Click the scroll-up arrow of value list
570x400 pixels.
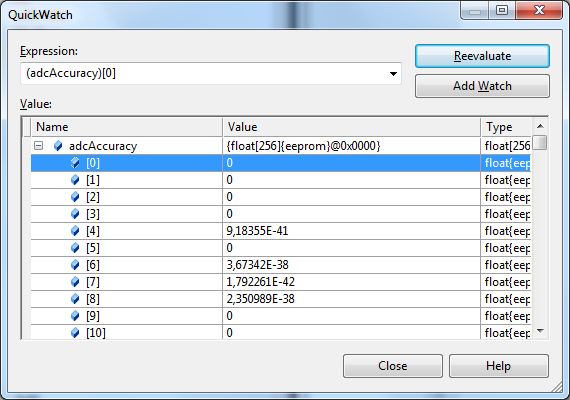[540, 126]
